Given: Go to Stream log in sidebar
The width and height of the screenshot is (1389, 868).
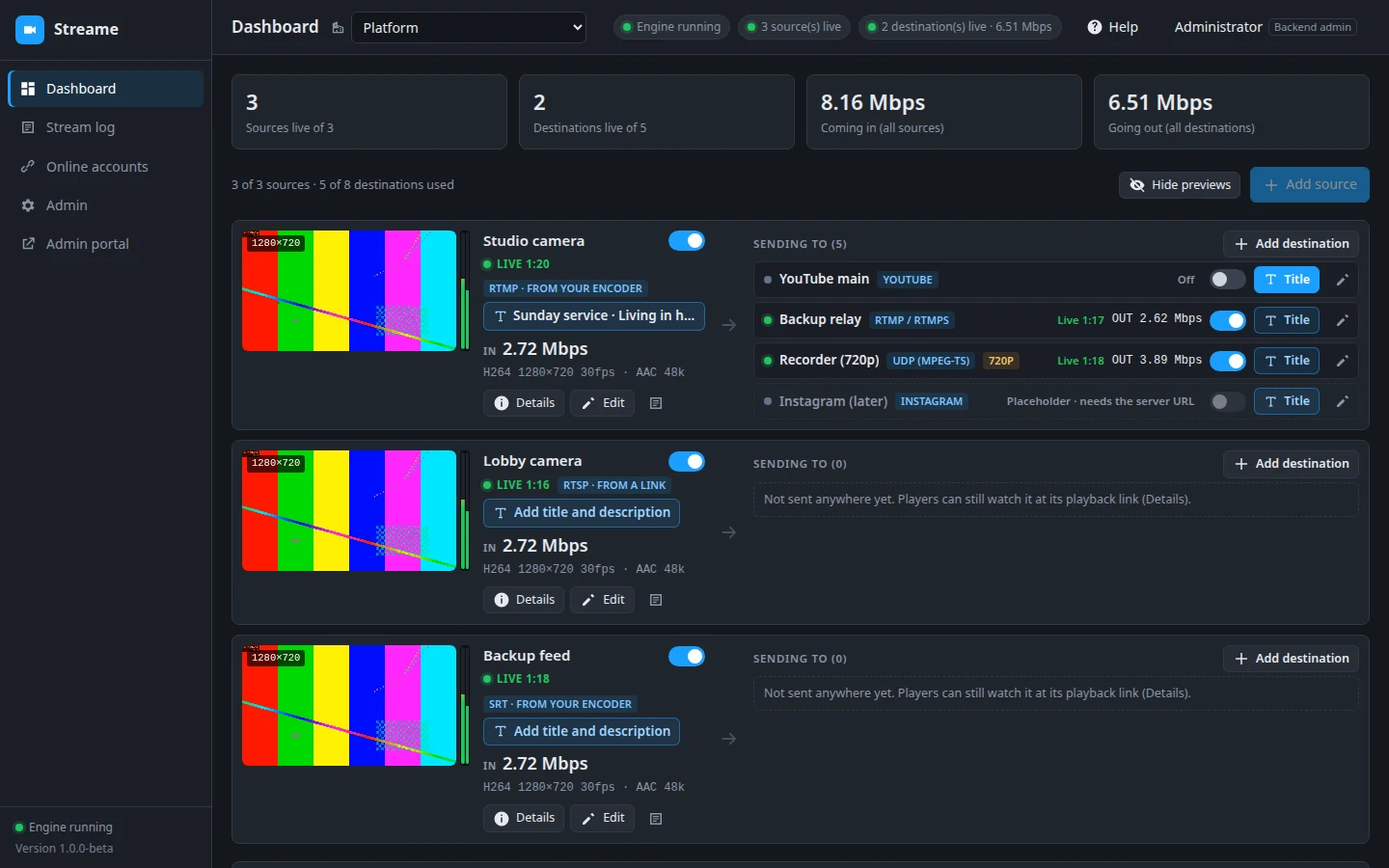Looking at the screenshot, I should 105,127.
